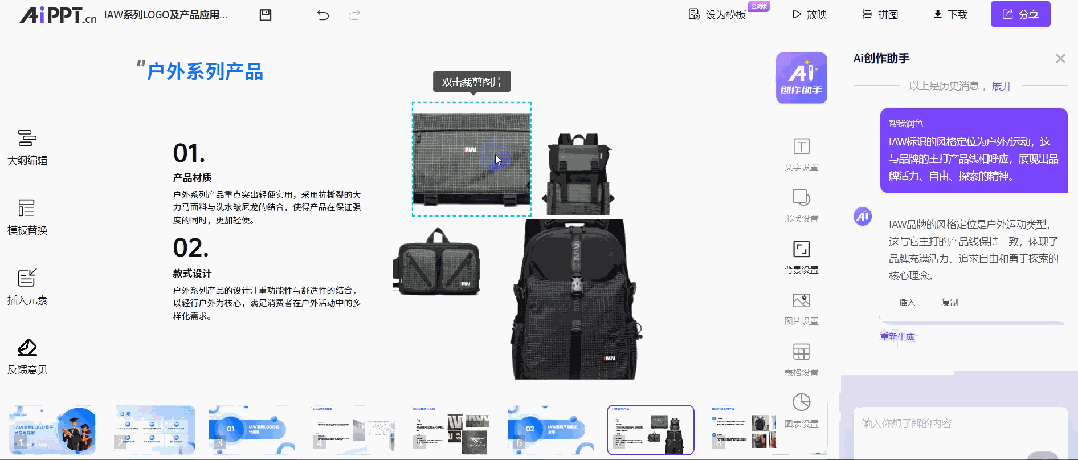The image size is (1078, 460).
Task: Click the save icon in top bar
Action: click(265, 15)
